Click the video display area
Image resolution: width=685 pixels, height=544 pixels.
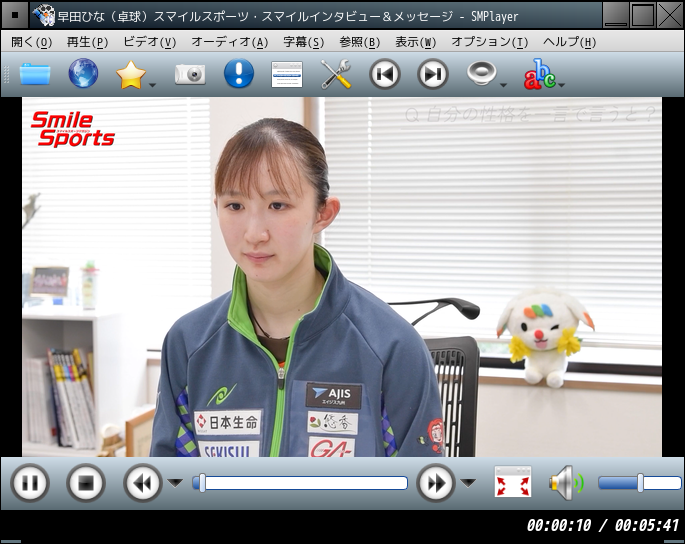point(342,277)
